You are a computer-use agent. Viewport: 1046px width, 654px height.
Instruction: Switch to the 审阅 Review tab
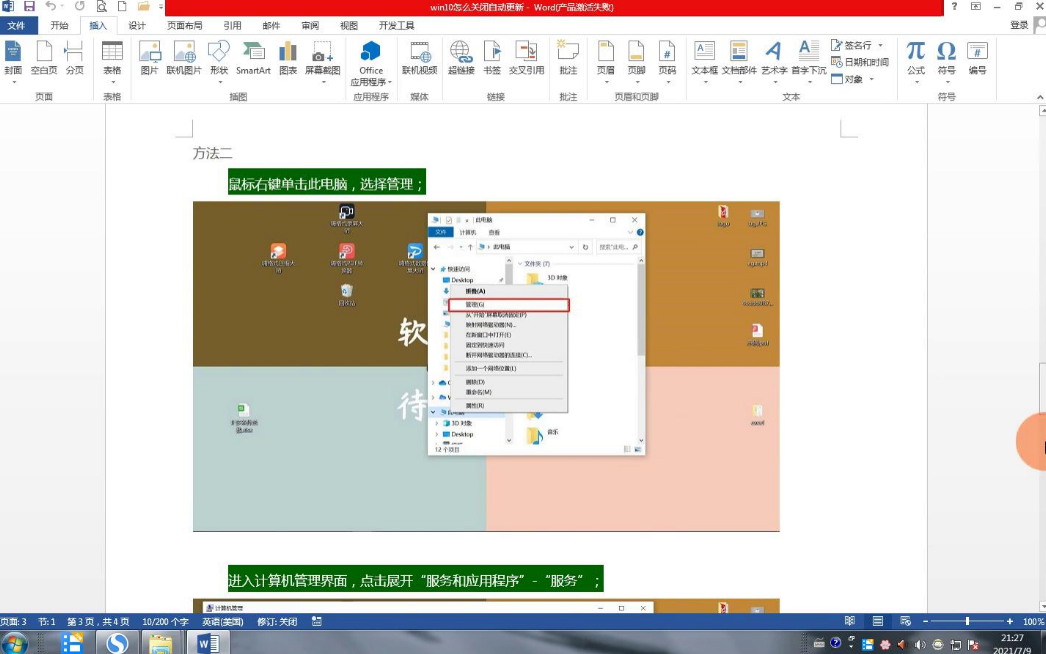(310, 25)
